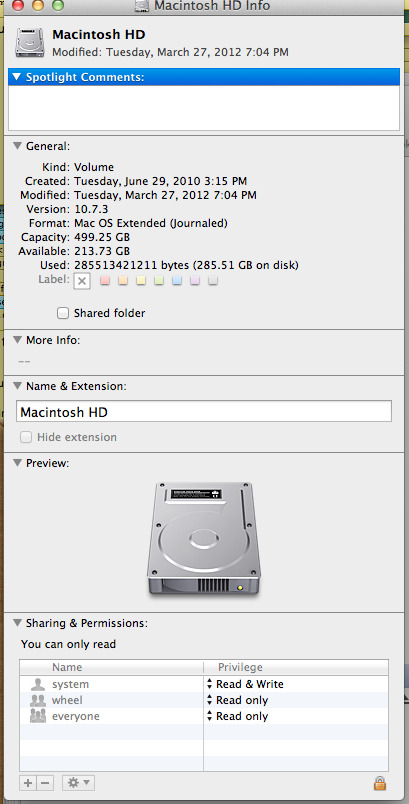Choose the blue label color
The height and width of the screenshot is (804, 409).
[177, 280]
